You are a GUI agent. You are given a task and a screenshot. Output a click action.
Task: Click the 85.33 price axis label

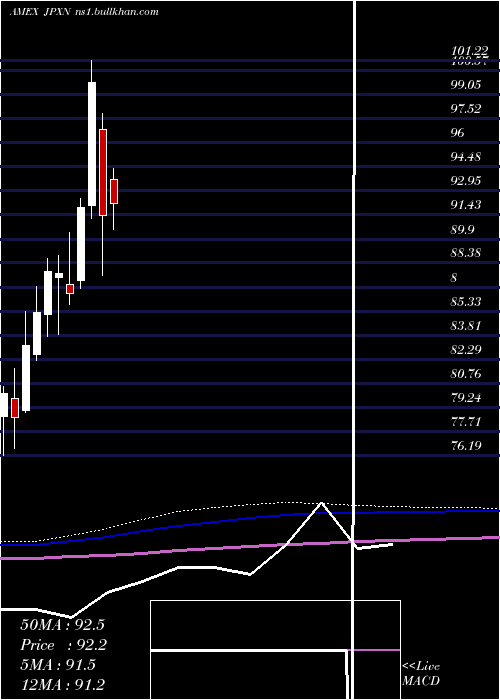pos(466,302)
